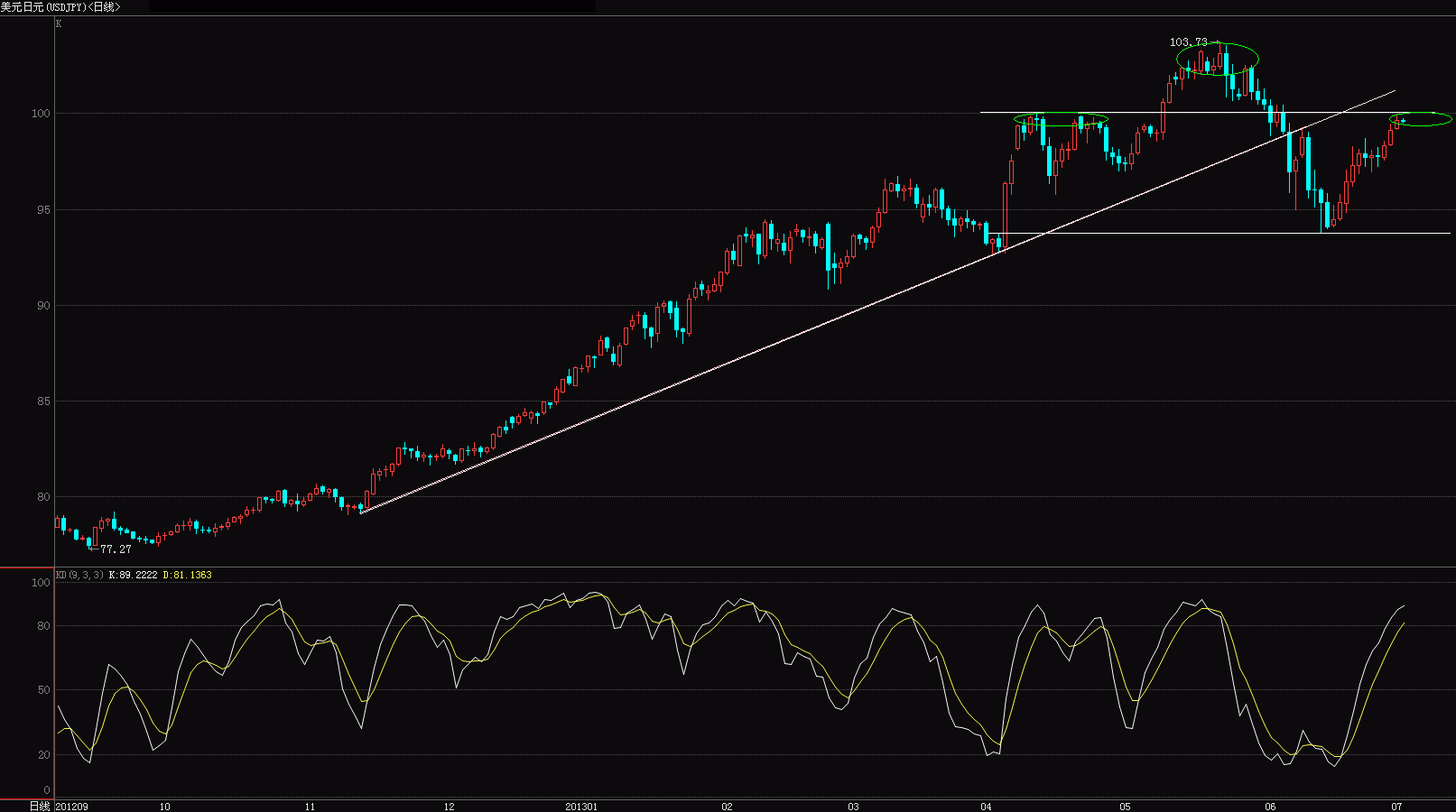Click the D:81.1363 indicator value
The image size is (1456, 812).
(x=187, y=575)
